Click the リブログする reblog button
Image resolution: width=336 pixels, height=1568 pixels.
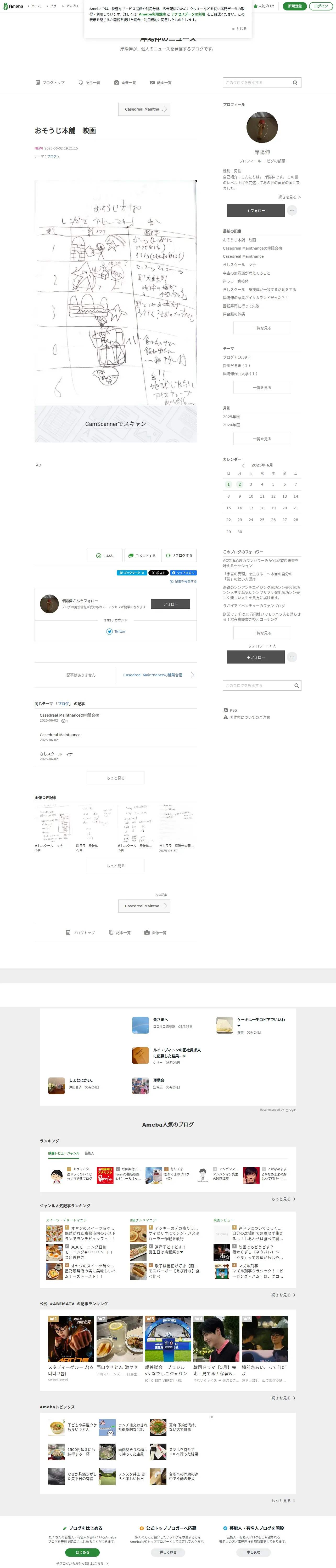pyautogui.click(x=179, y=556)
